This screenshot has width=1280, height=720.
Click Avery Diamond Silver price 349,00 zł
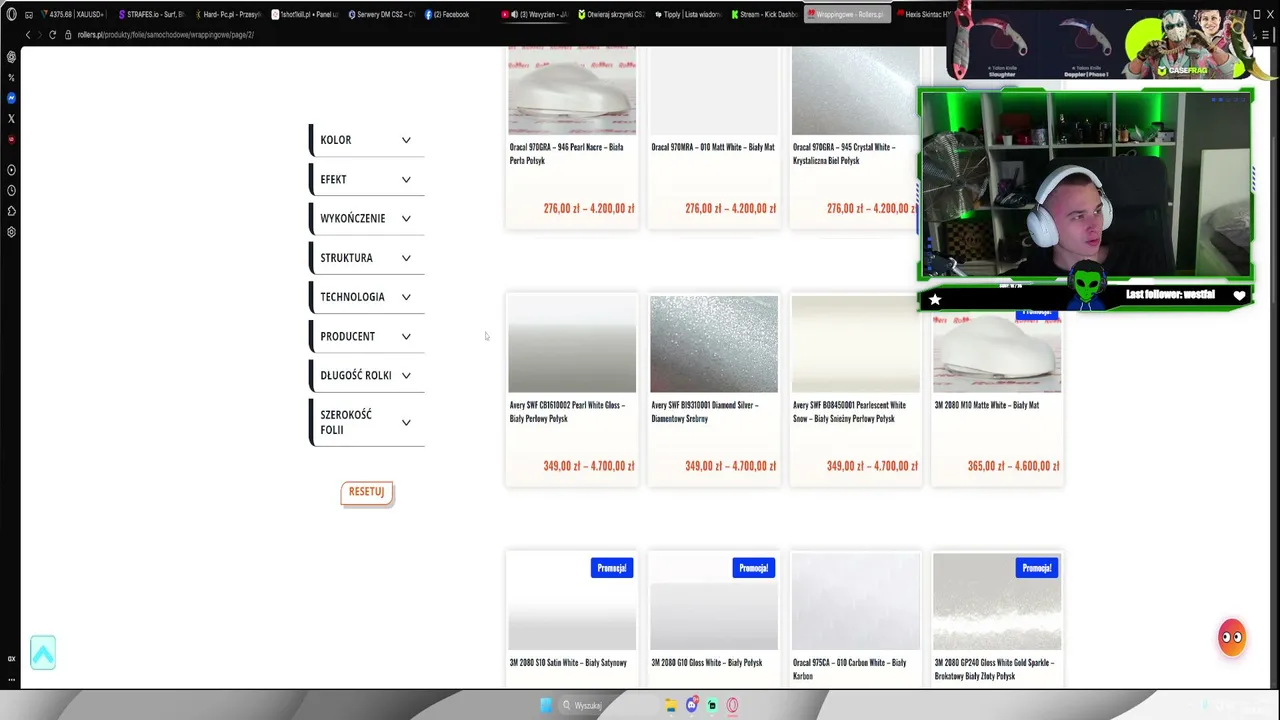tap(730, 466)
